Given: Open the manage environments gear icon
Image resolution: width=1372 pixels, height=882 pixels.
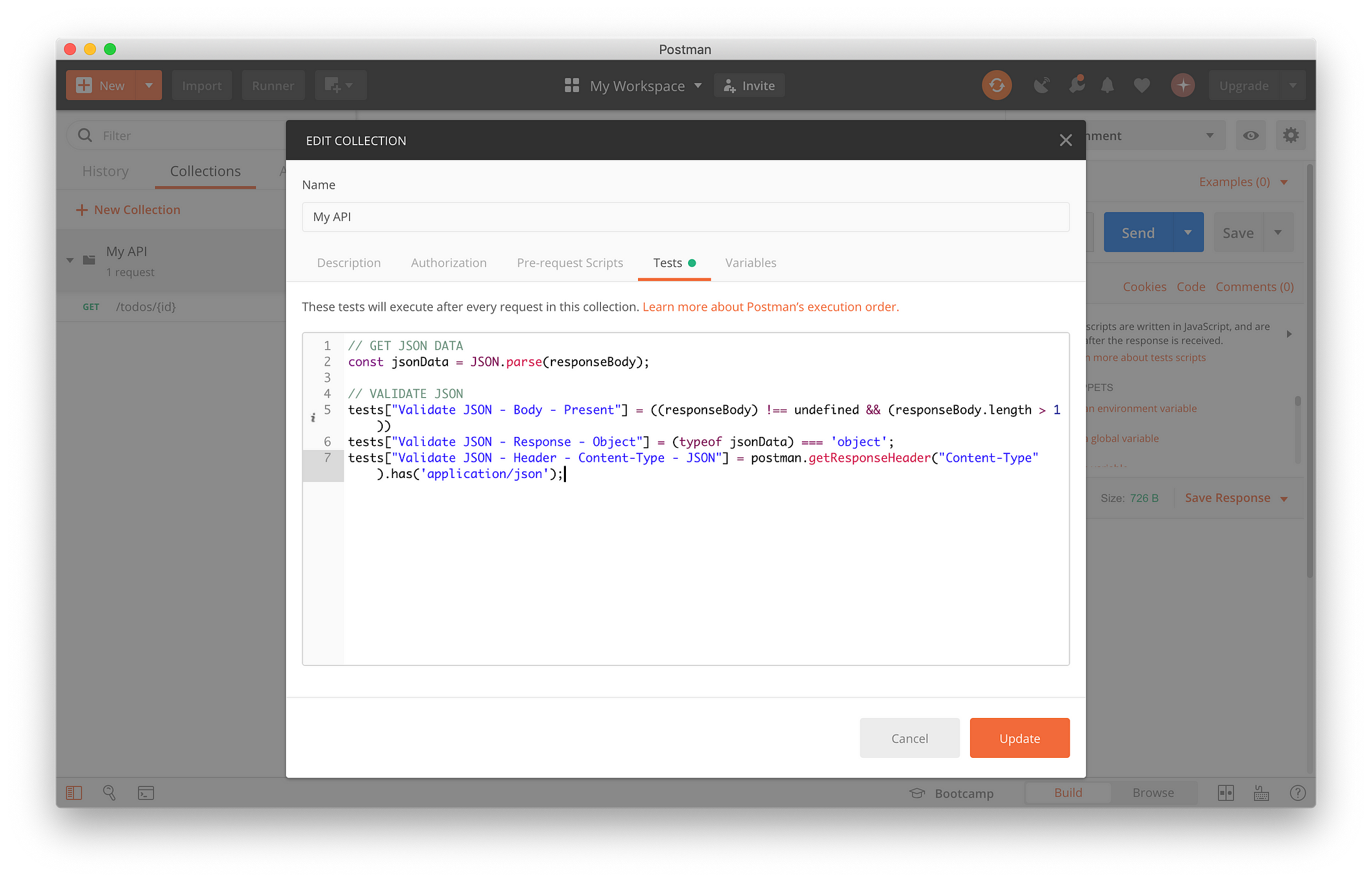Looking at the screenshot, I should pyautogui.click(x=1290, y=136).
